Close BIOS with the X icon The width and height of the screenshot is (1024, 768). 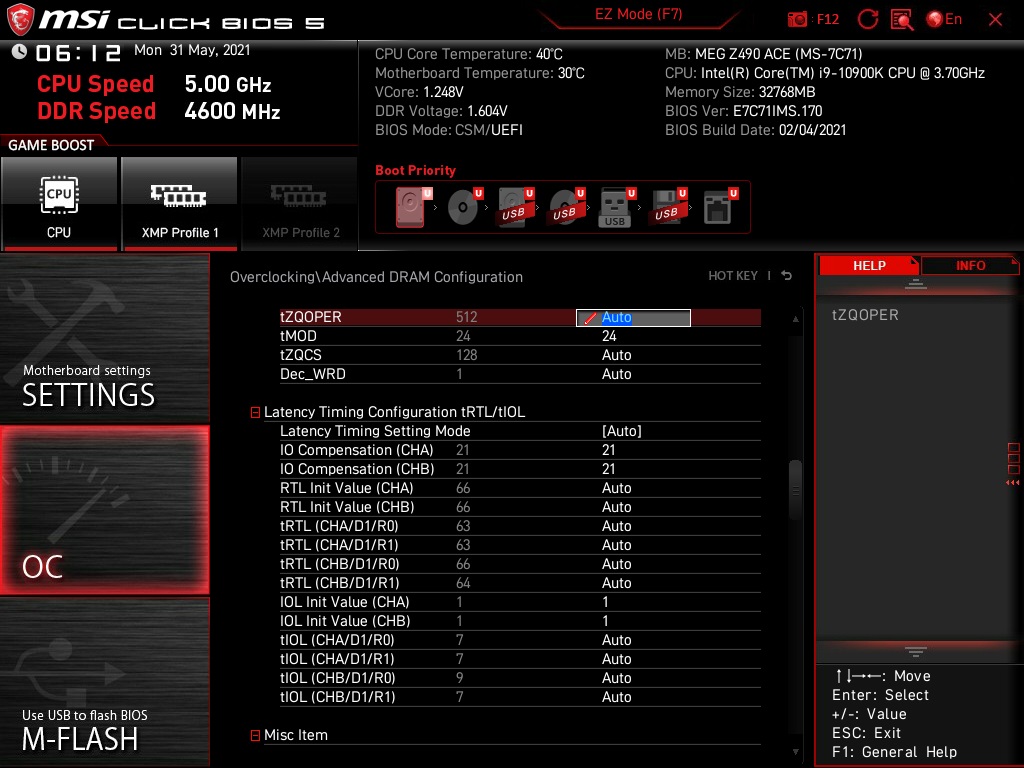click(995, 20)
